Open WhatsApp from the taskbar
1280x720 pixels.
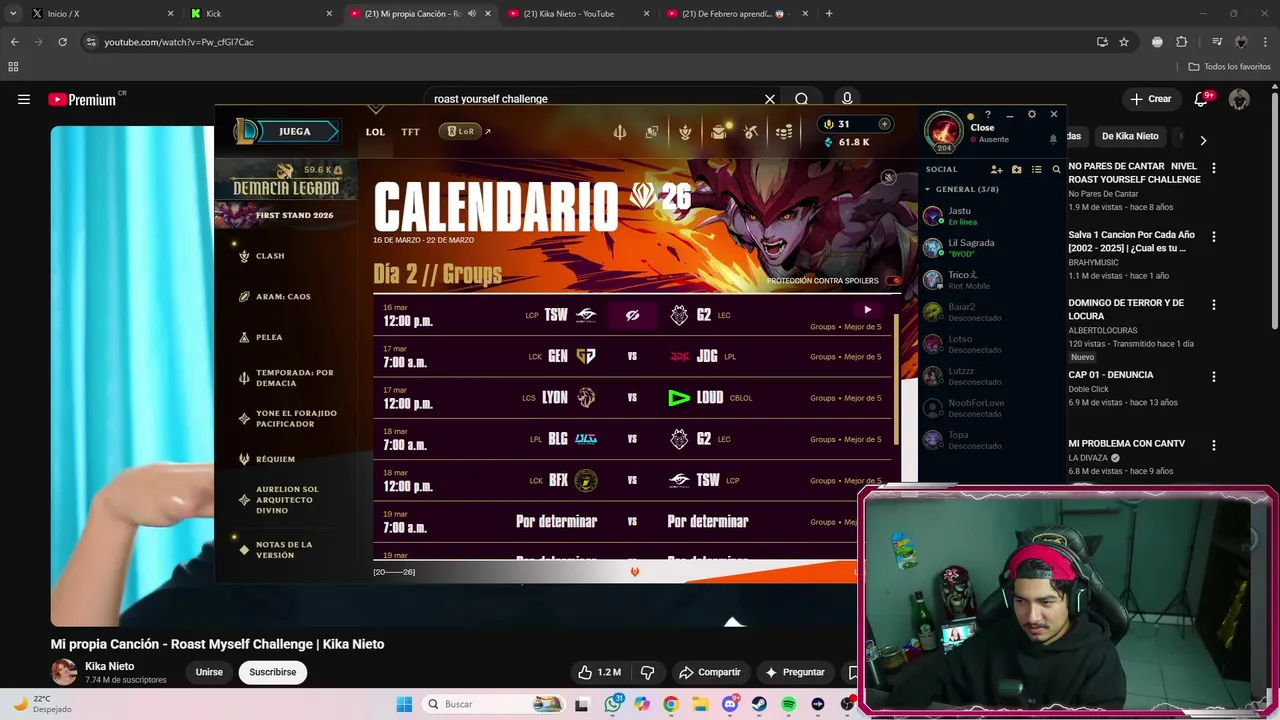pos(613,704)
